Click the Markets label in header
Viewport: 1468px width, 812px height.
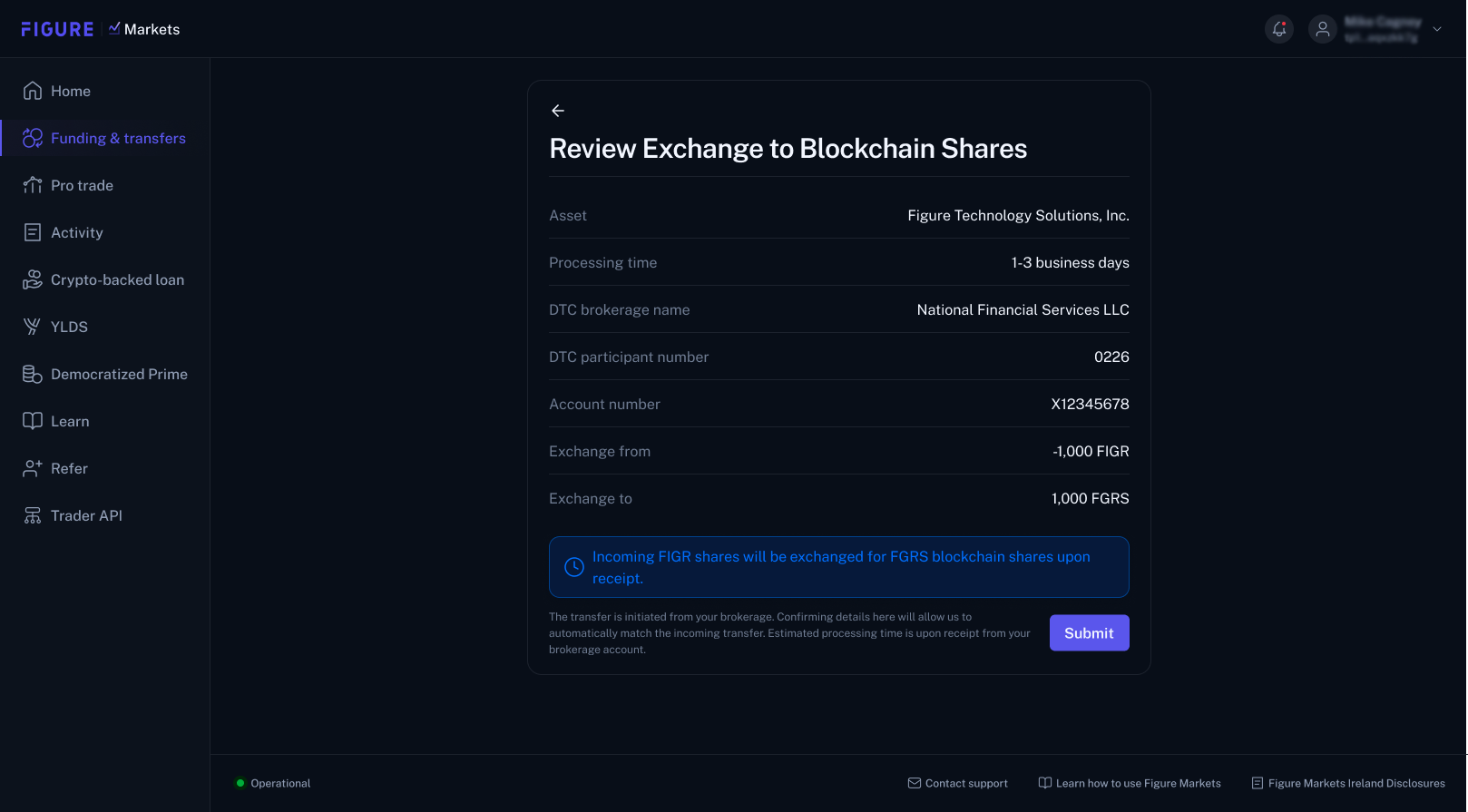point(152,29)
